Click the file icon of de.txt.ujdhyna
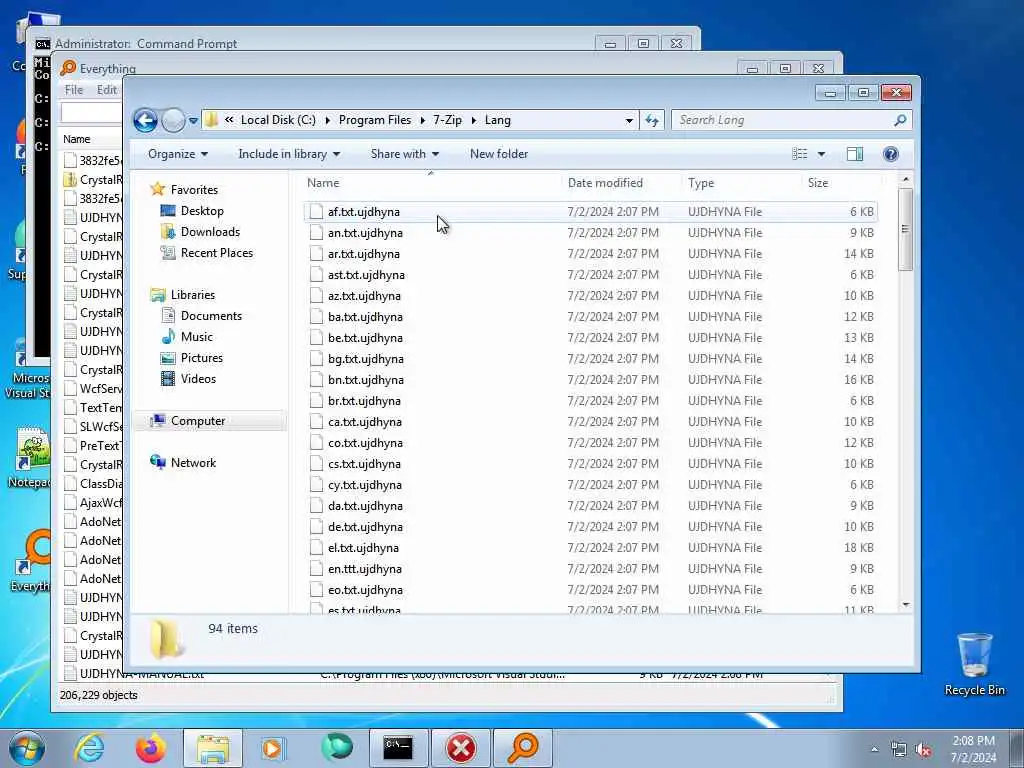The height and width of the screenshot is (768, 1024). (316, 527)
